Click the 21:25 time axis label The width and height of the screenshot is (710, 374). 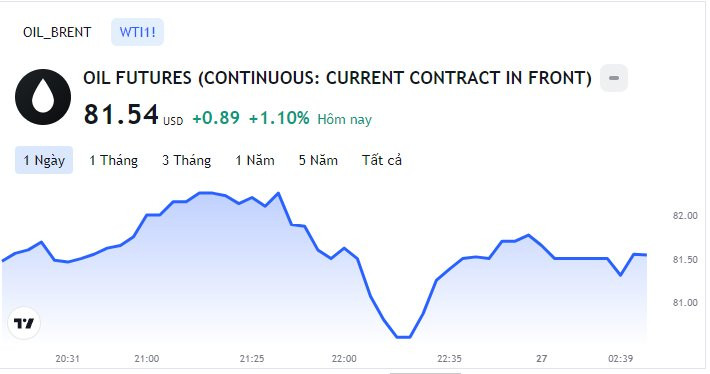252,359
